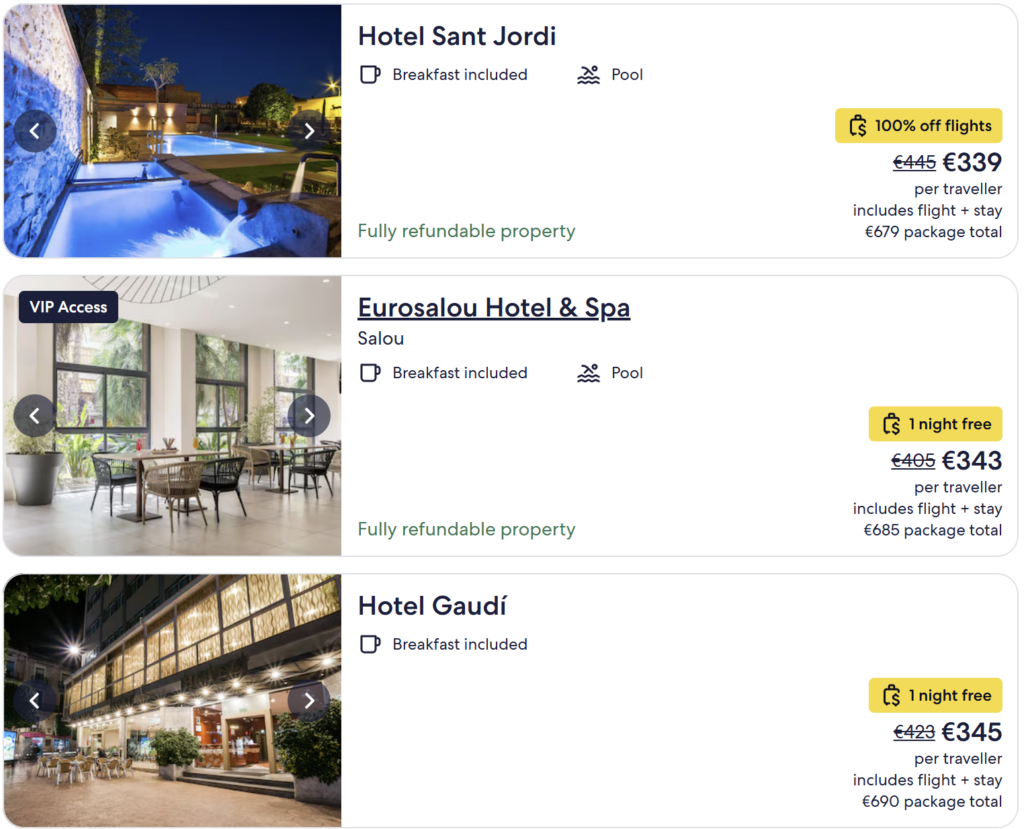Click the tag icon in Eurosalou's 1 night free badge
The image size is (1024, 829).
[x=891, y=423]
